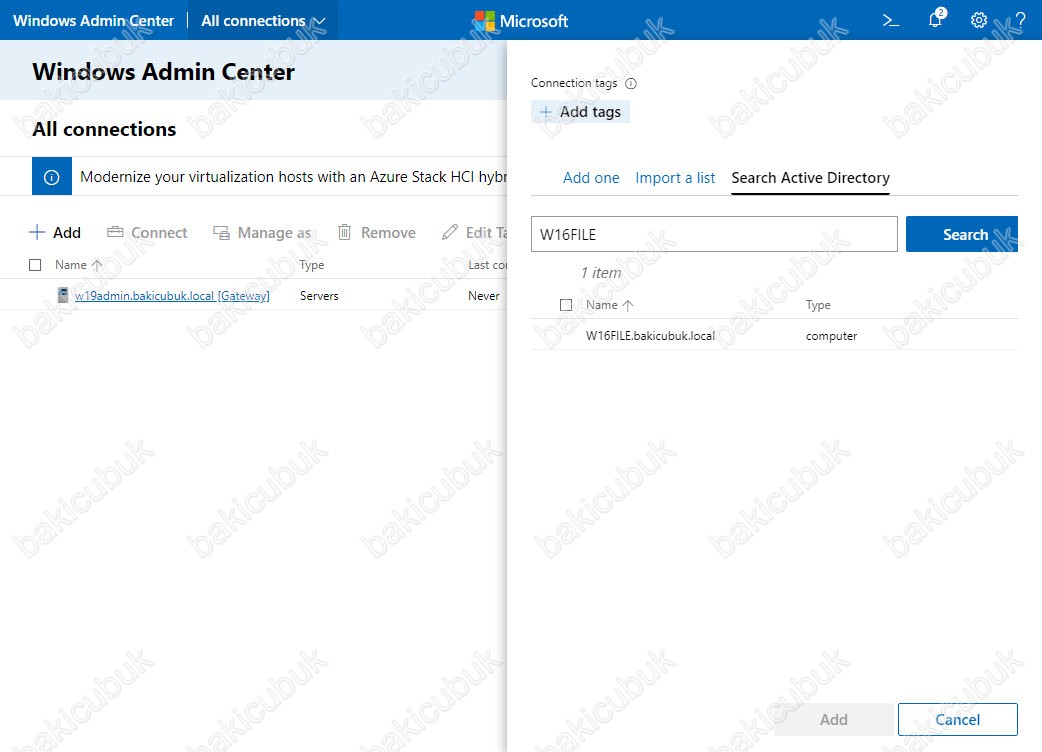1042x752 pixels.
Task: Open settings gear icon
Action: [978, 21]
